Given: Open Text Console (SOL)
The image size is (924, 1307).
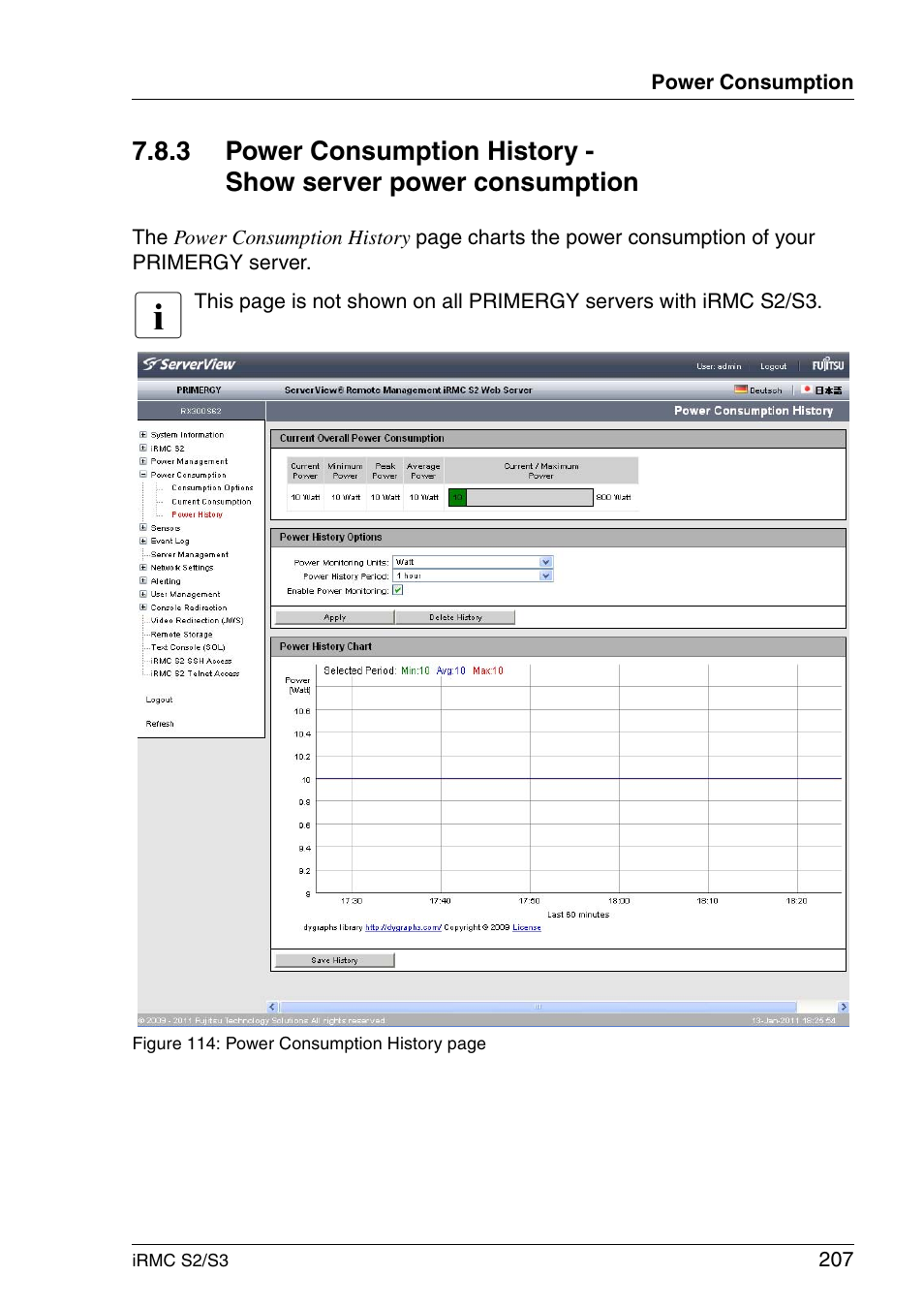Looking at the screenshot, I should point(188,647).
